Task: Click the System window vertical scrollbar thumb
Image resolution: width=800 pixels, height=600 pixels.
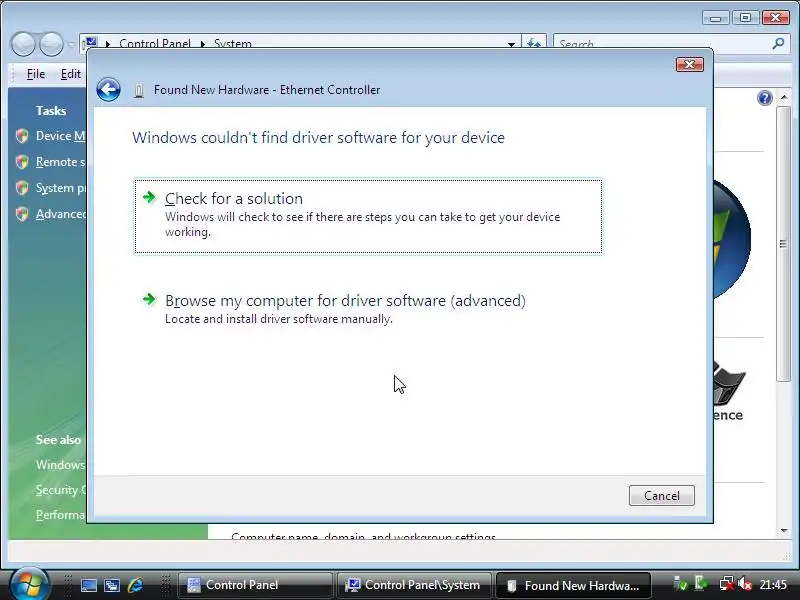Action: [783, 244]
